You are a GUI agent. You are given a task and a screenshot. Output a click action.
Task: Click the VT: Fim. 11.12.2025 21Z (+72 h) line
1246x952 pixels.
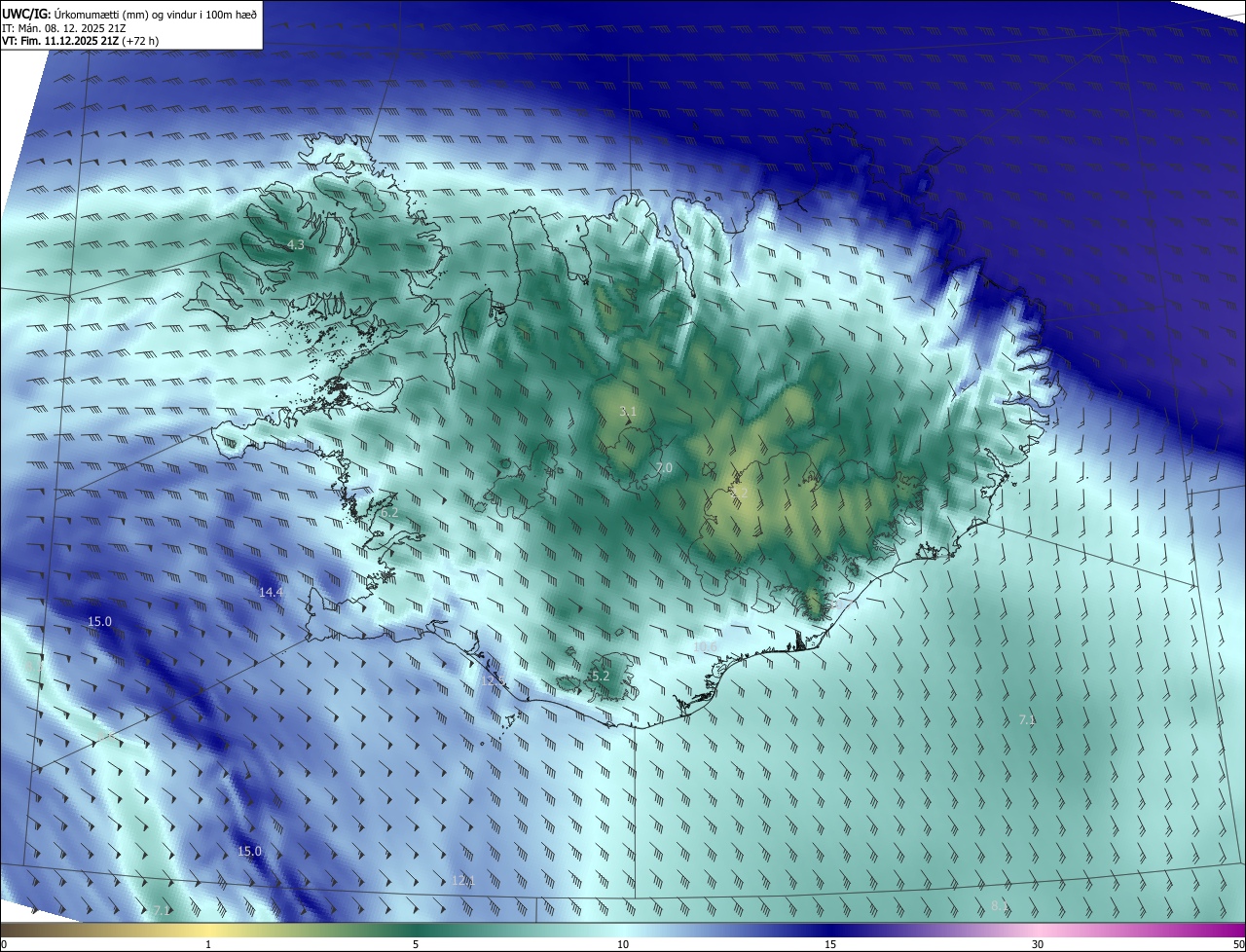[x=81, y=41]
